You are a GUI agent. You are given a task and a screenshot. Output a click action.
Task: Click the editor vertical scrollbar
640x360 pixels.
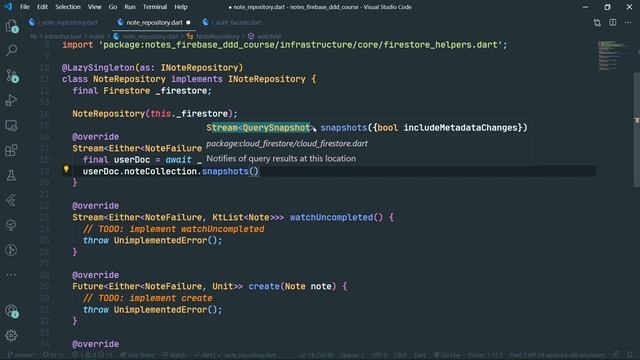point(637,130)
